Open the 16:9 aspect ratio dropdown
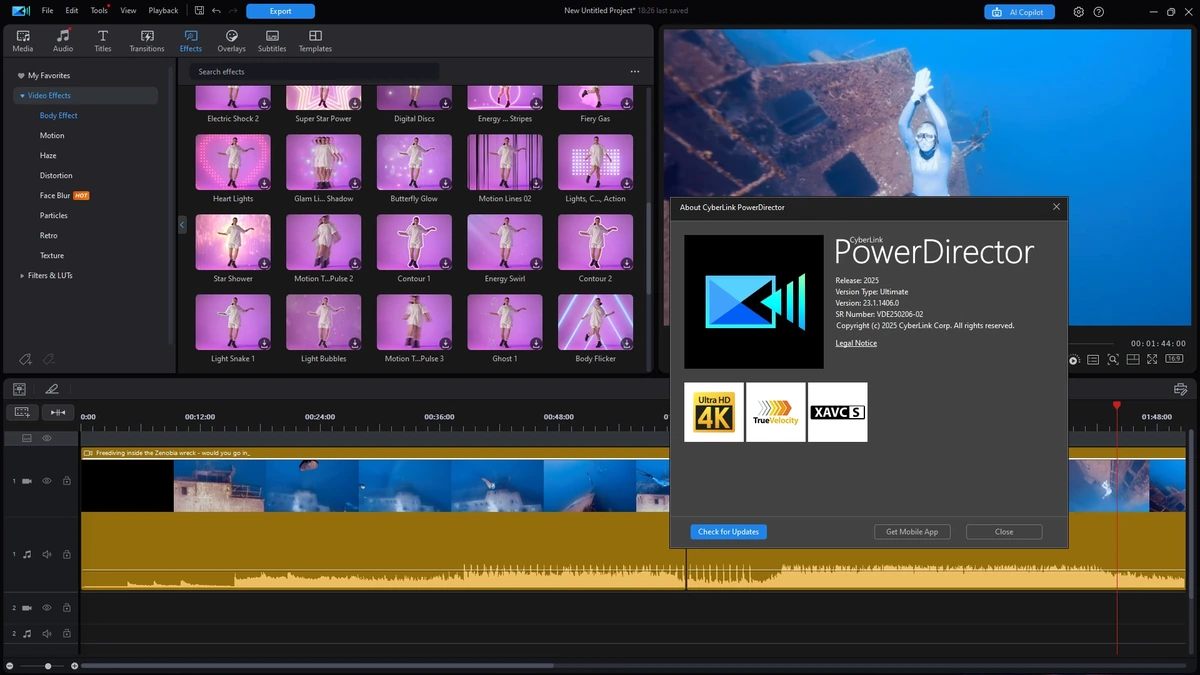Image resolution: width=1200 pixels, height=675 pixels. 1174,359
